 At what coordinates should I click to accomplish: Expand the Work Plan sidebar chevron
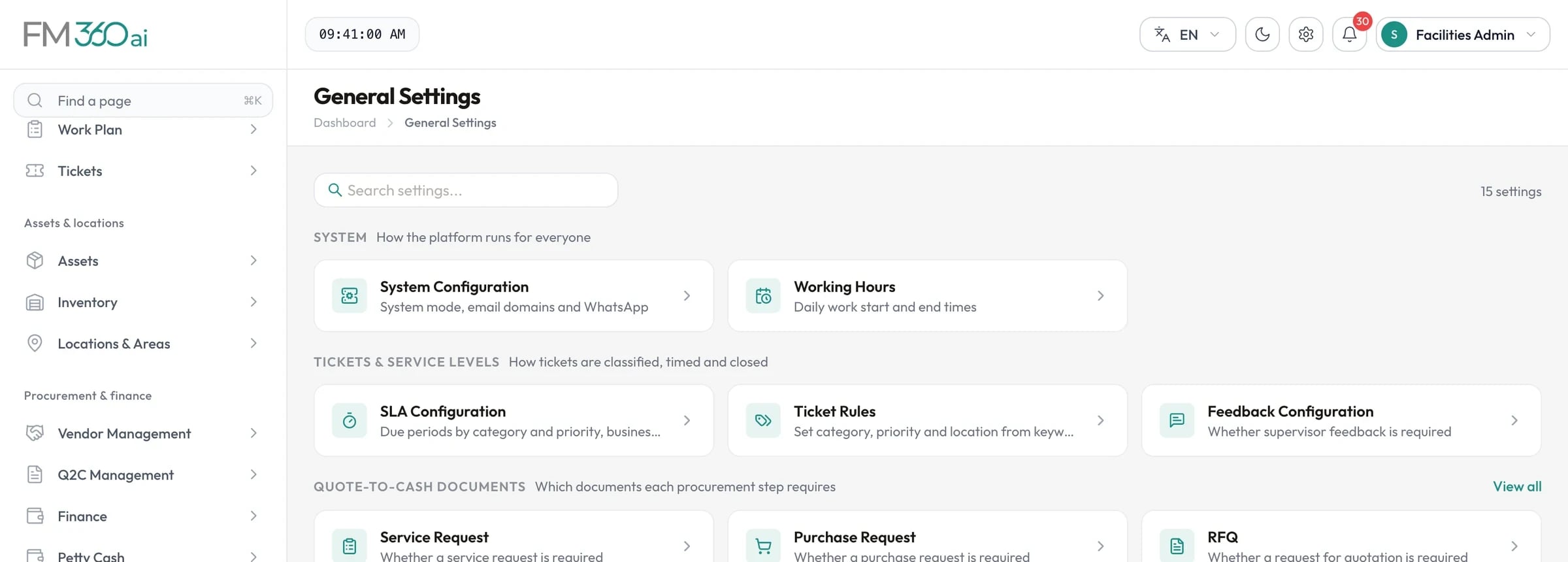pyautogui.click(x=253, y=129)
